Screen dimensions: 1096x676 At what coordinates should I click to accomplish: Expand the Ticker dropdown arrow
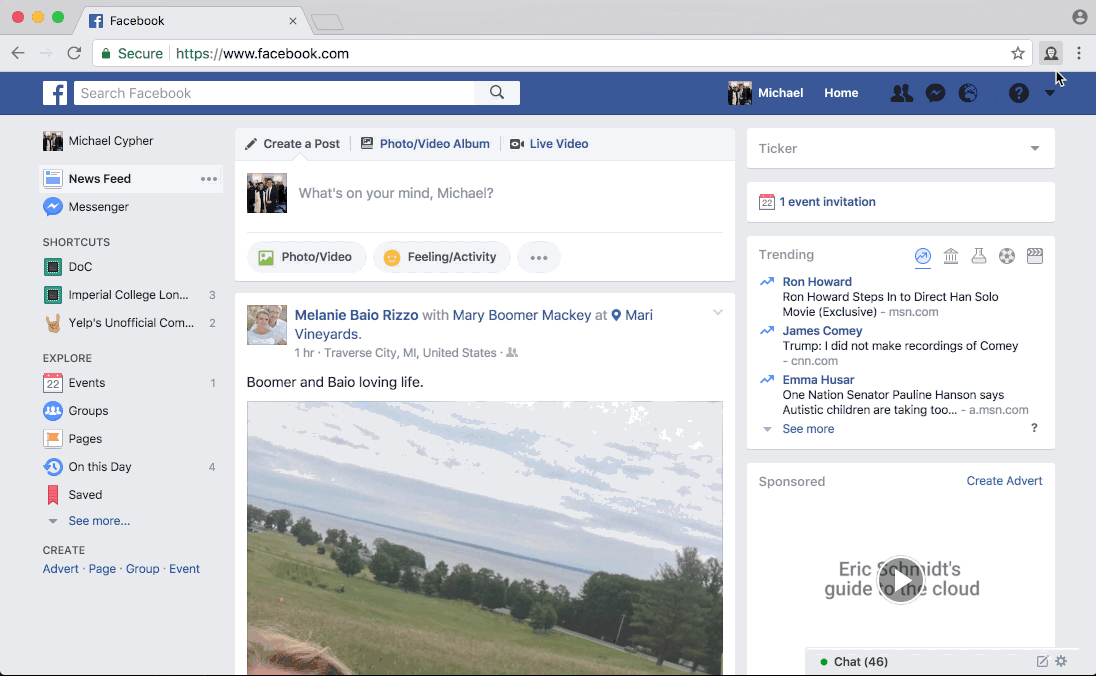click(x=1034, y=148)
